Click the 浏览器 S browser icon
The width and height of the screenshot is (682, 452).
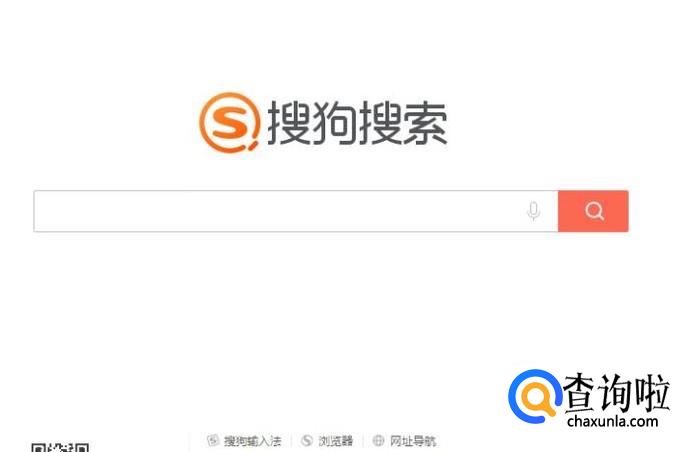click(307, 441)
